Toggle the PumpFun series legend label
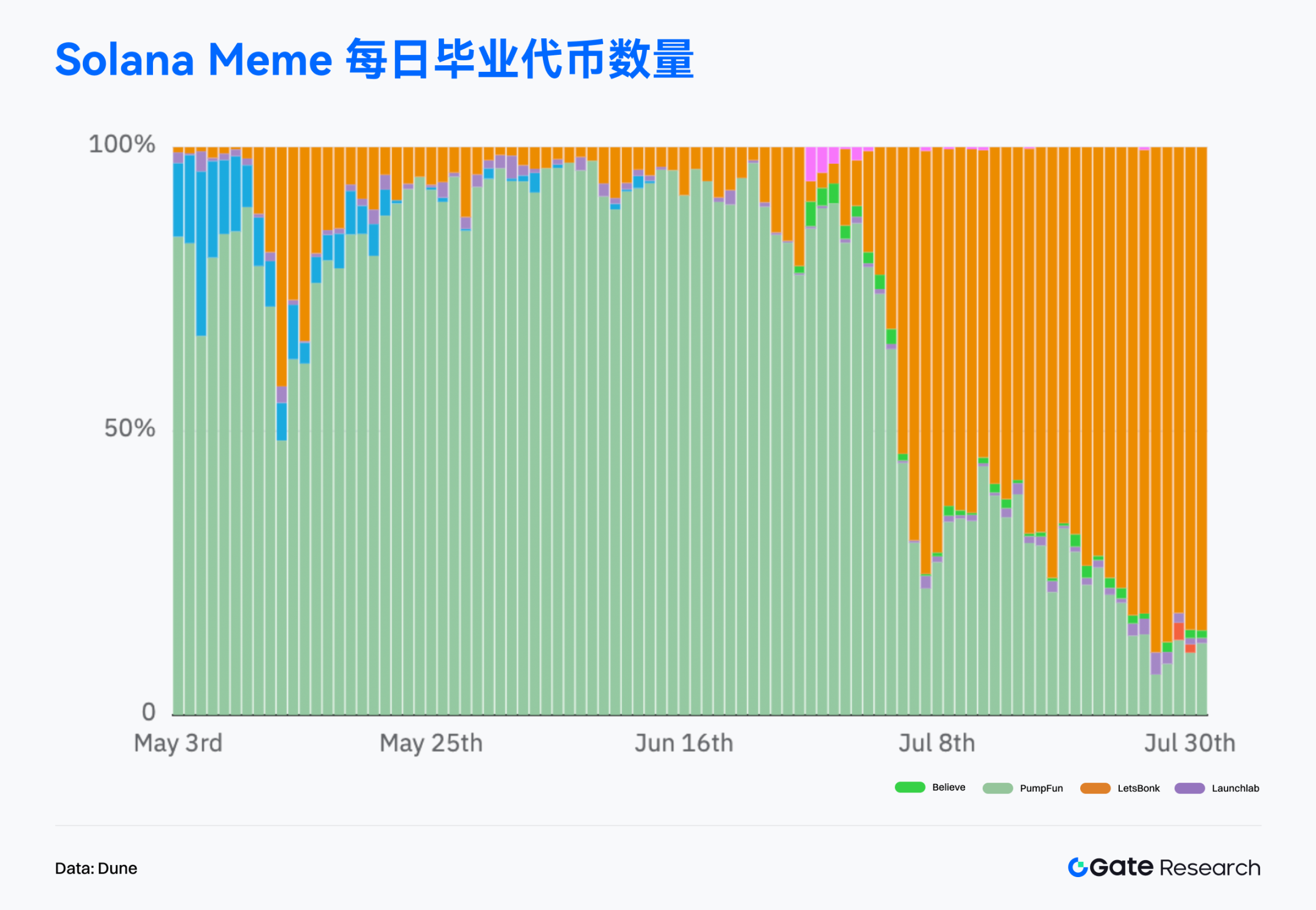This screenshot has width=1316, height=910. [1041, 788]
